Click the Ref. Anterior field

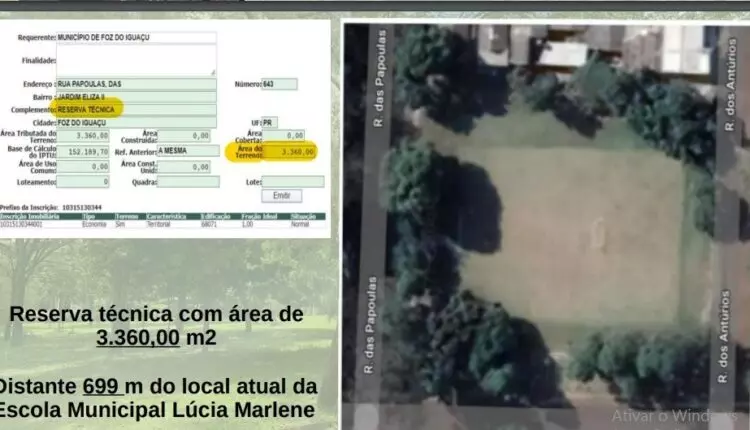point(188,151)
